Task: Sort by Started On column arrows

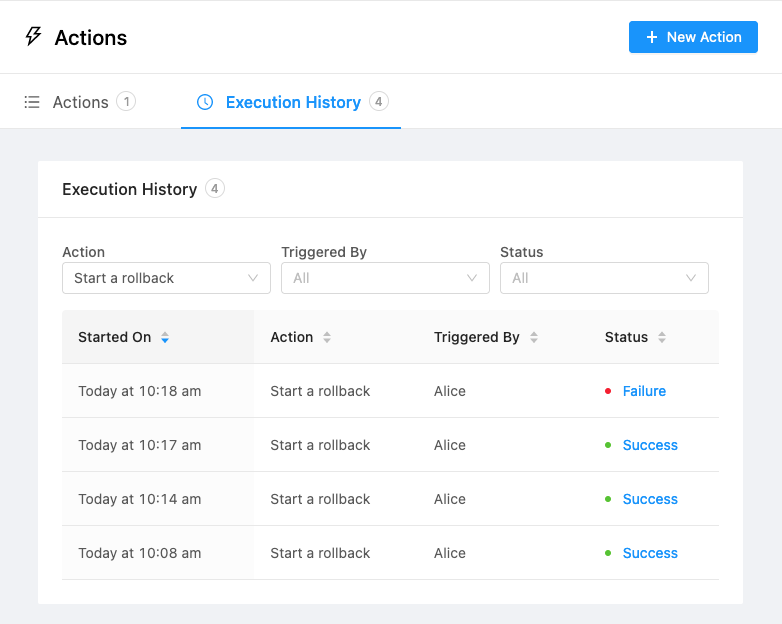Action: 165,338
